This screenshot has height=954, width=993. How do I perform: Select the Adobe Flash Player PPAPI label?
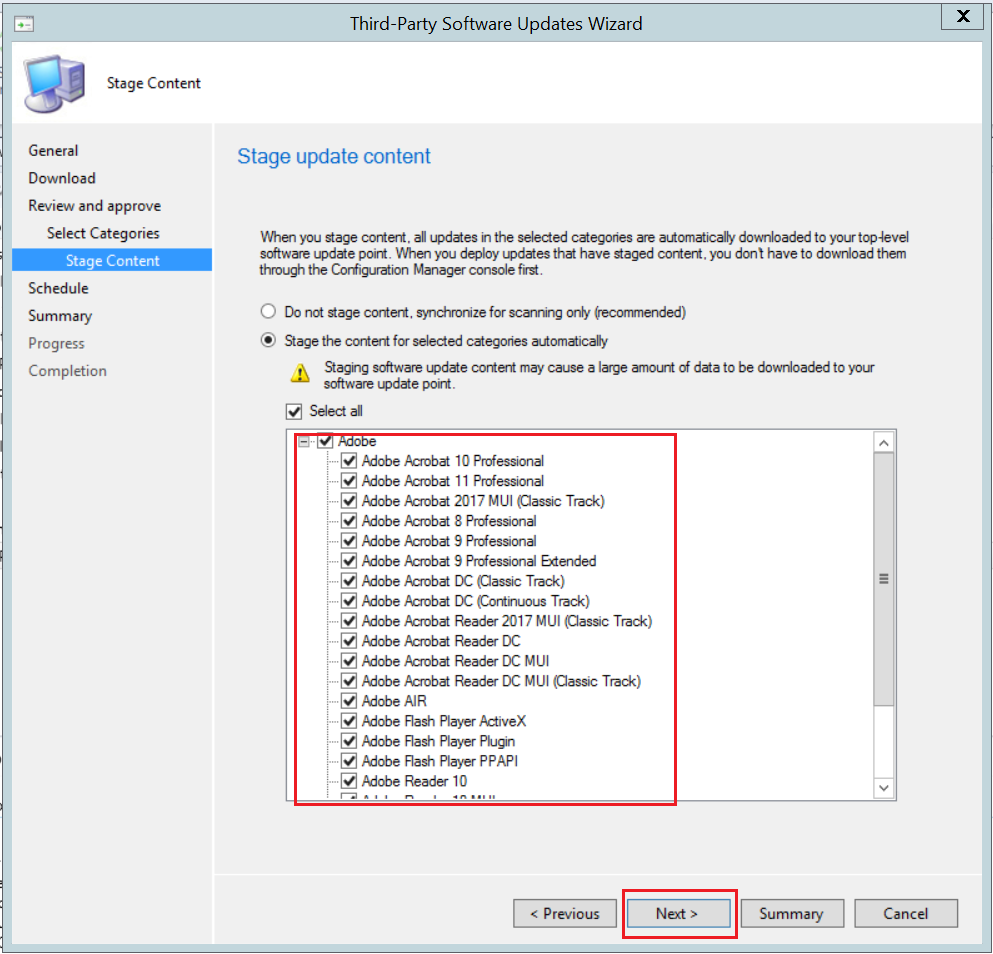click(440, 761)
